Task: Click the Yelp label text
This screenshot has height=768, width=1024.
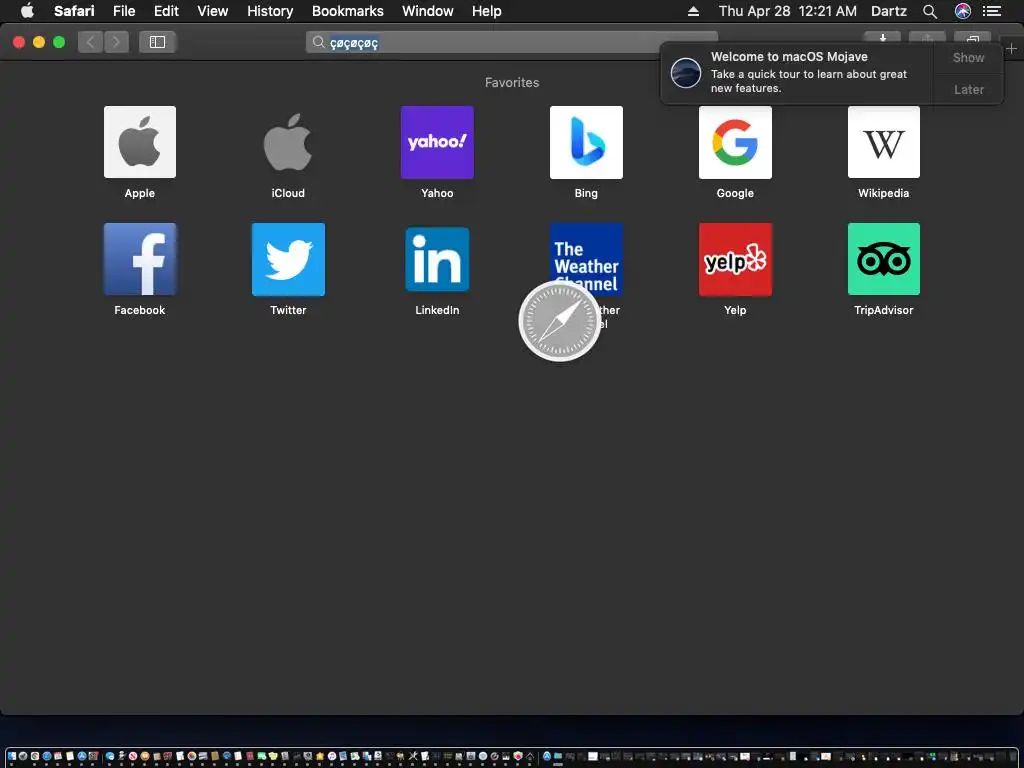Action: coord(735,310)
